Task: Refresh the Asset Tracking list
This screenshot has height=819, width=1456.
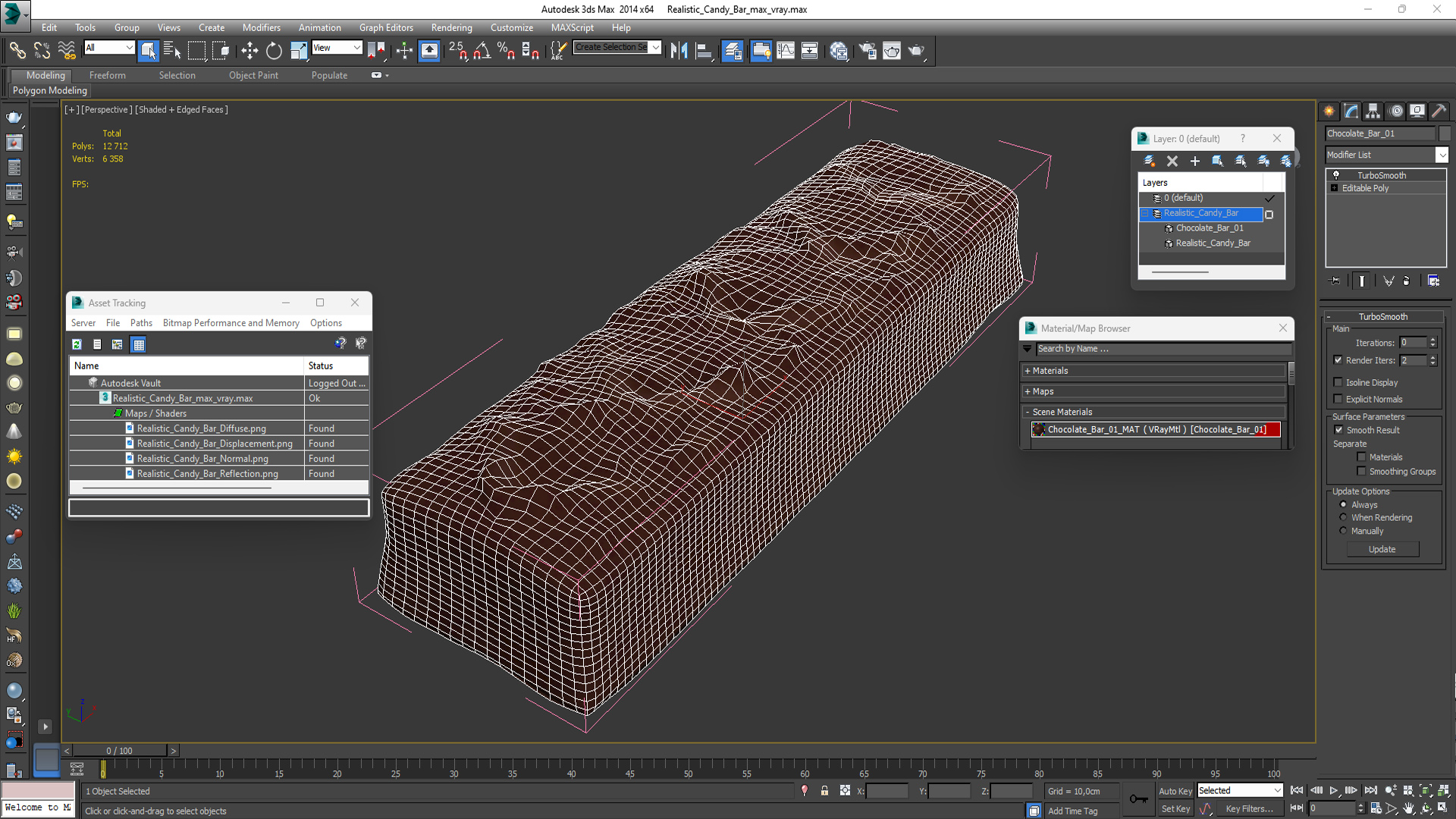Action: (x=77, y=344)
